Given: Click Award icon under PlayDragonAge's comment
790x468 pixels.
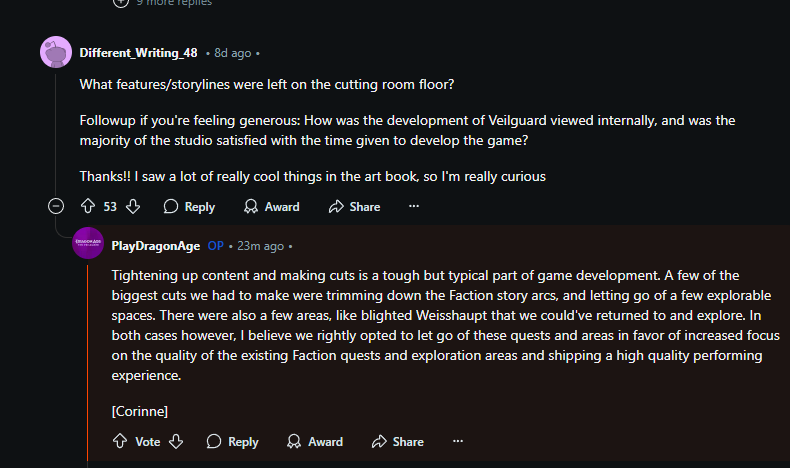Looking at the screenshot, I should tap(294, 441).
